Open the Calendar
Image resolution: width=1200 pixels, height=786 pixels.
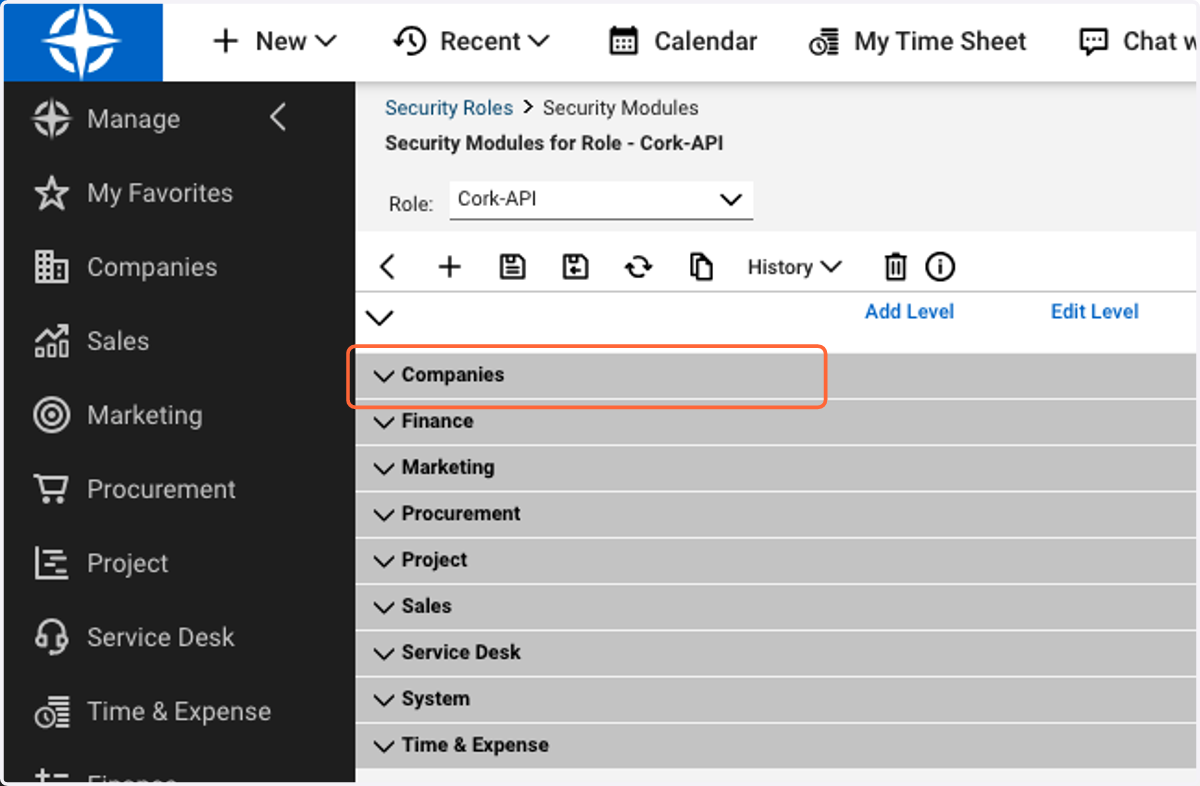click(x=683, y=41)
